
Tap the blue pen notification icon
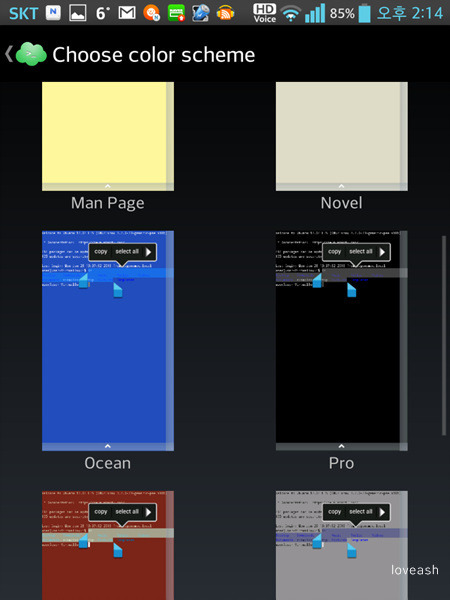(x=201, y=13)
